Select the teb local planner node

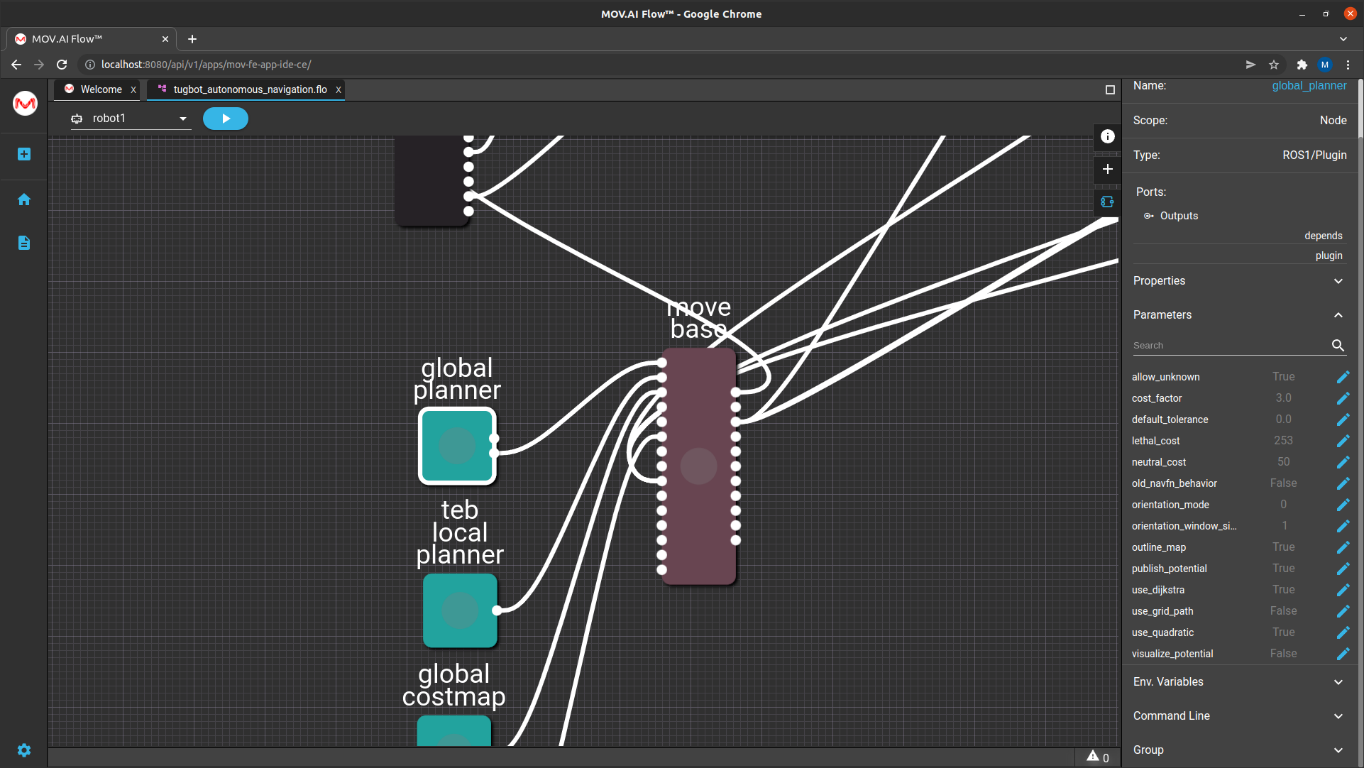pyautogui.click(x=460, y=610)
